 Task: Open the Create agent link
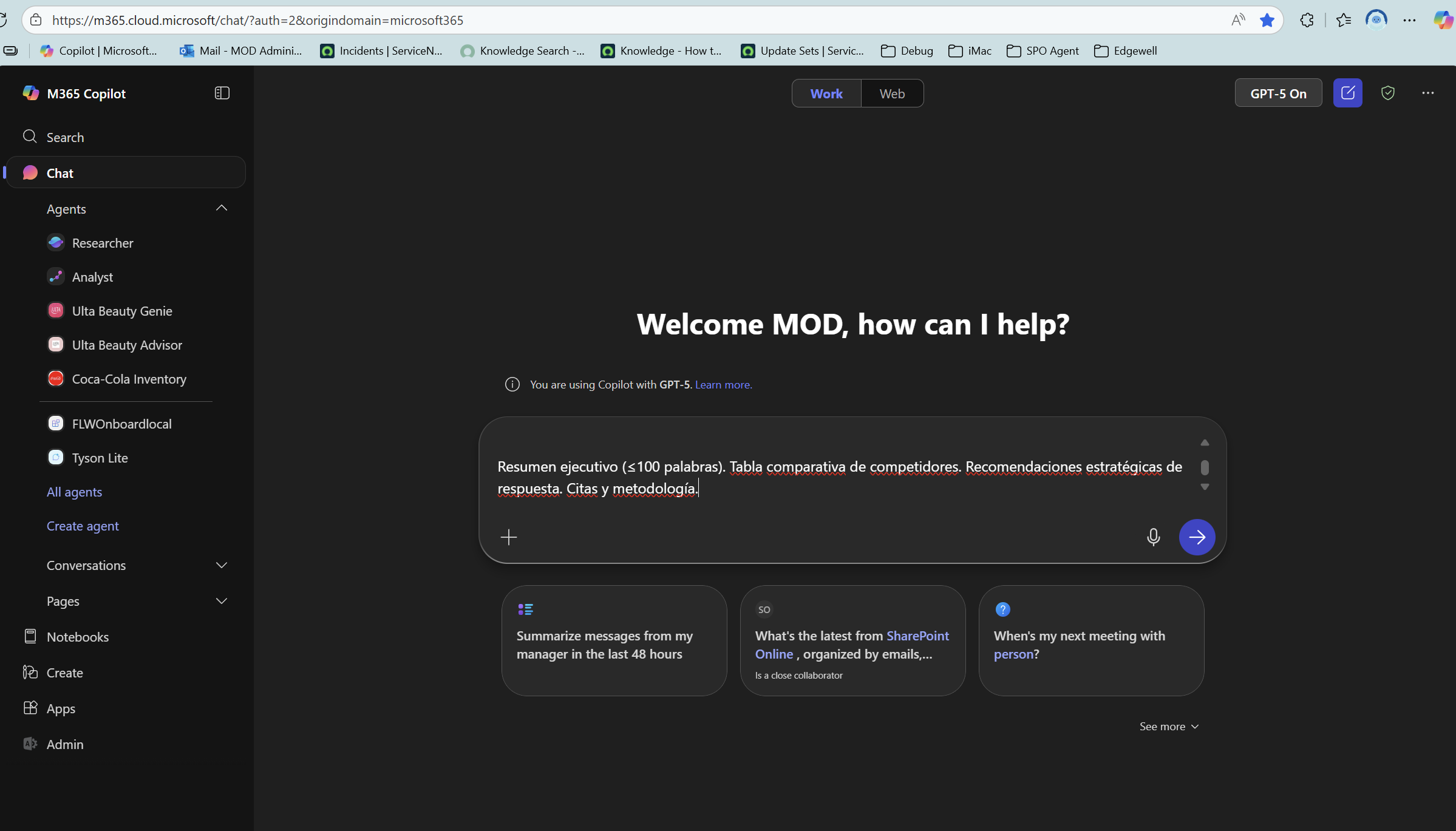click(82, 526)
